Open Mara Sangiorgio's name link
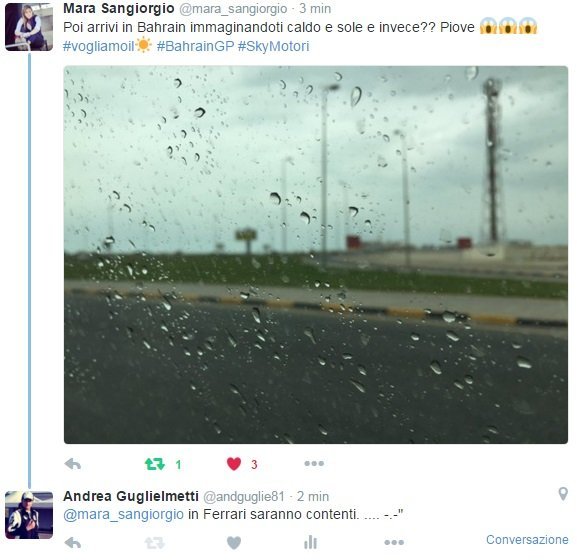The width and height of the screenshot is (577, 560). (118, 8)
